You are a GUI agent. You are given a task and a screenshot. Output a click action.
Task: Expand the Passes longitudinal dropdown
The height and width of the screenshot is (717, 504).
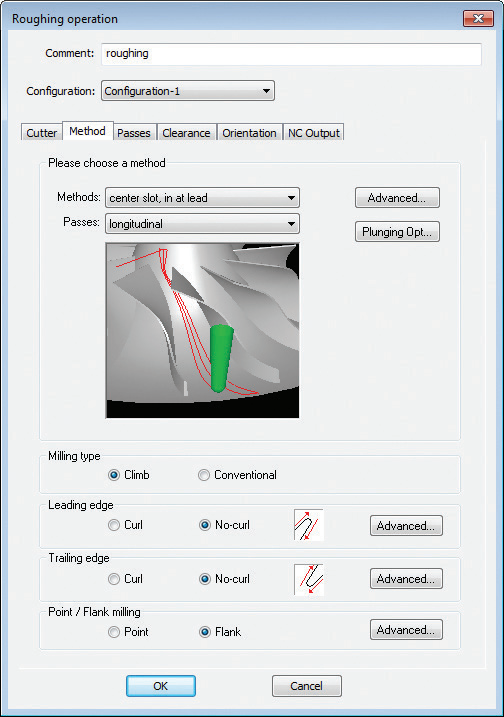coord(203,224)
